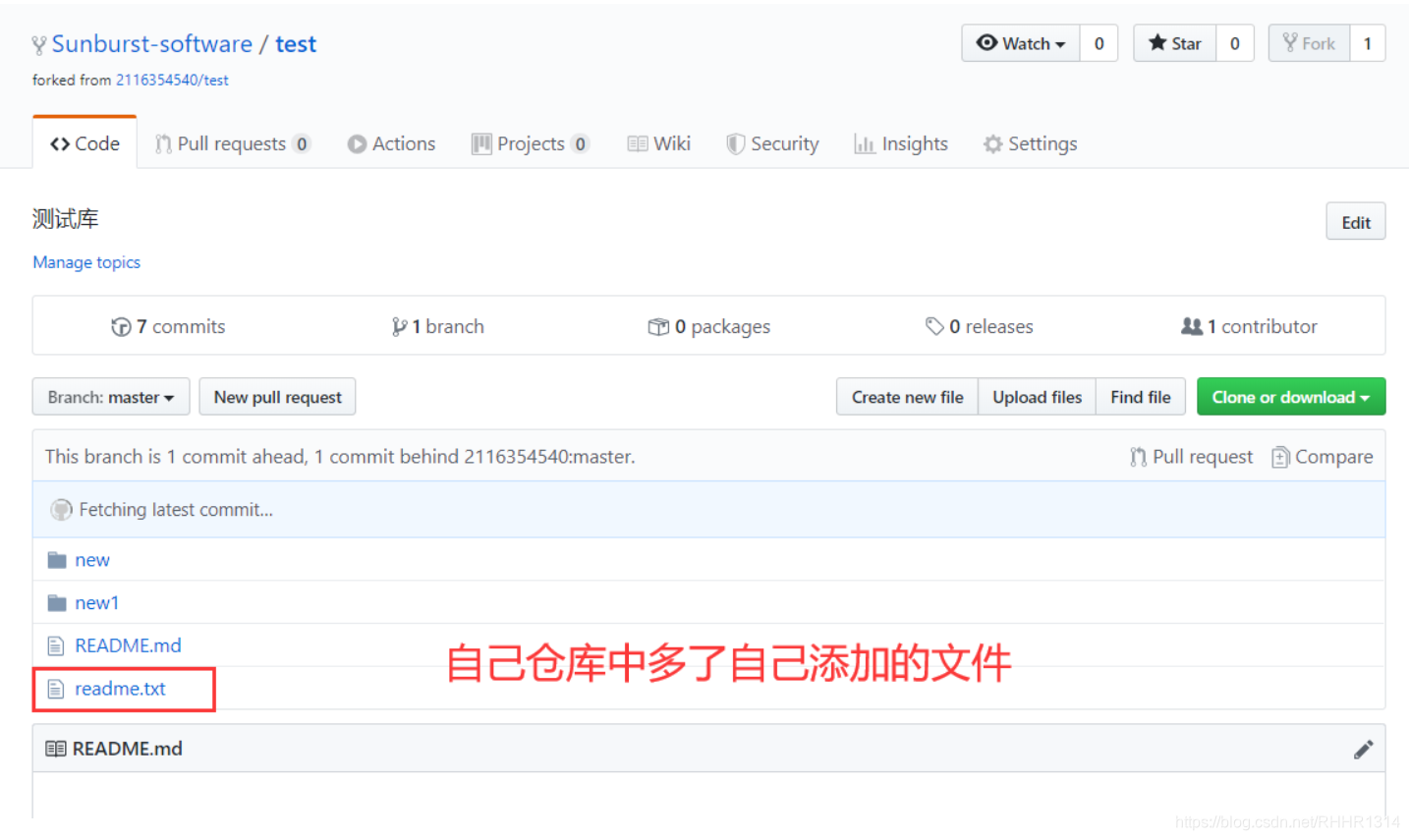Open the new folder
The image size is (1409, 840).
point(92,560)
